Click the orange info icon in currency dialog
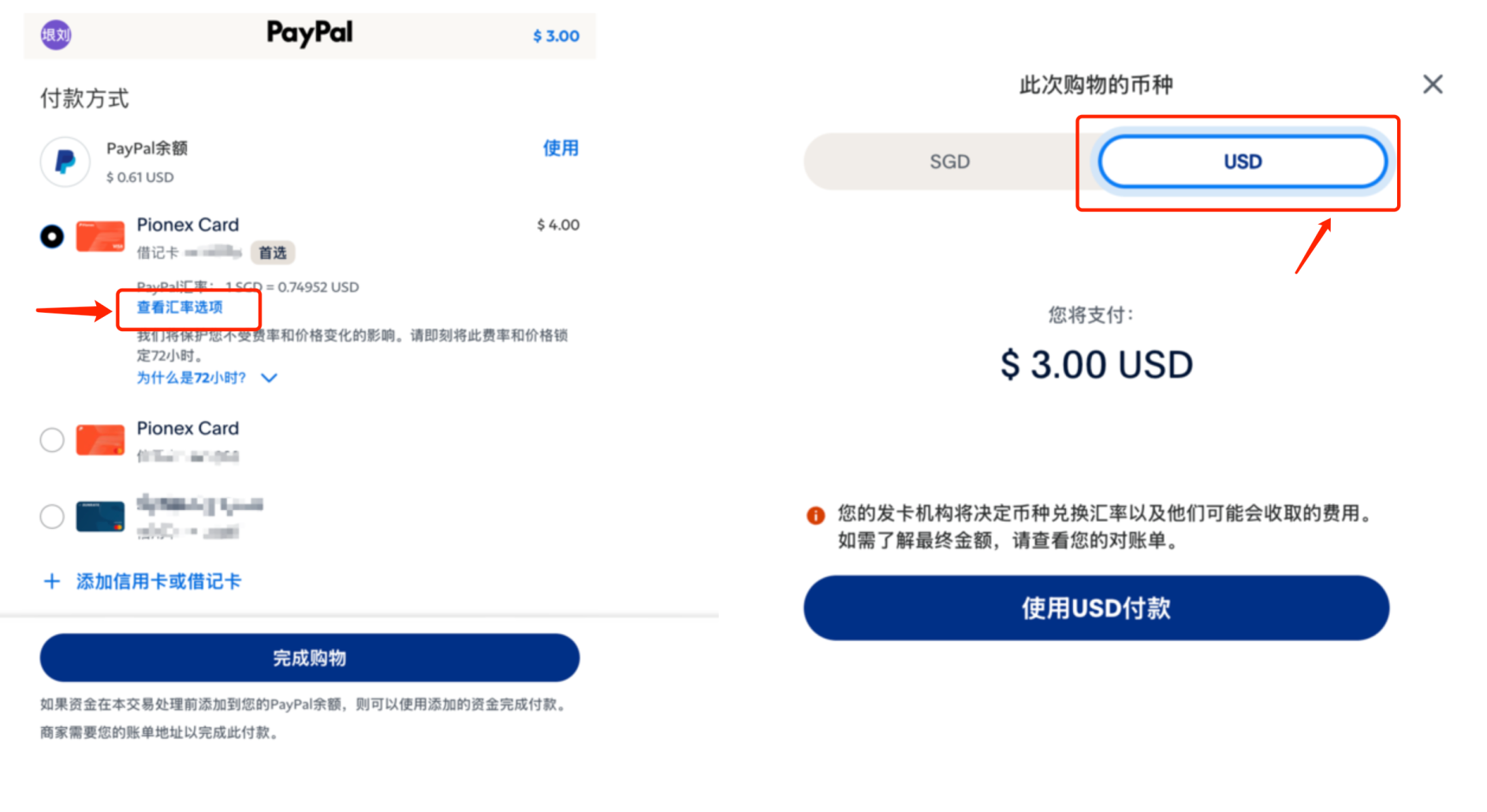 (x=816, y=516)
